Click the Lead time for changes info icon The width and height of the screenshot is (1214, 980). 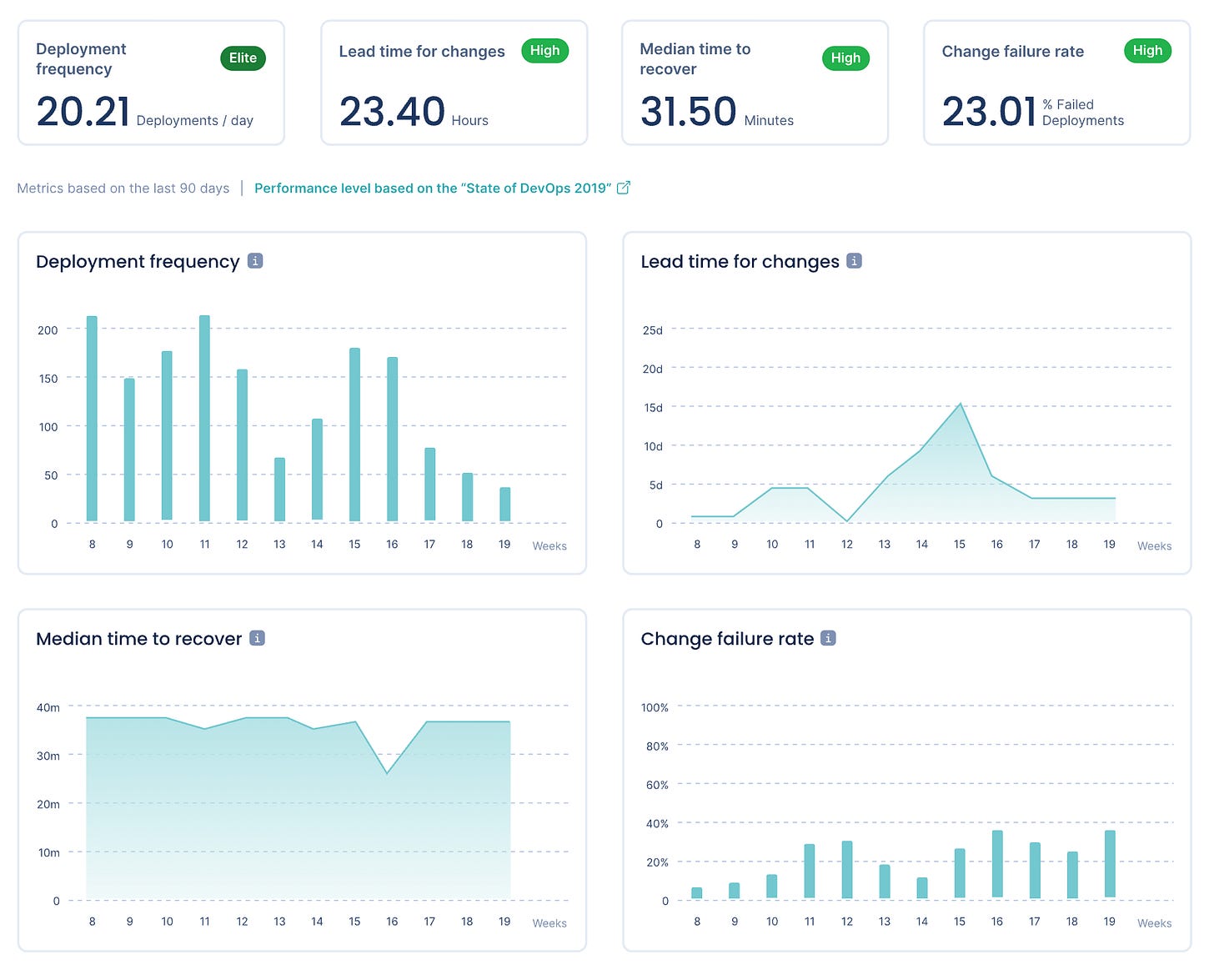tap(854, 261)
